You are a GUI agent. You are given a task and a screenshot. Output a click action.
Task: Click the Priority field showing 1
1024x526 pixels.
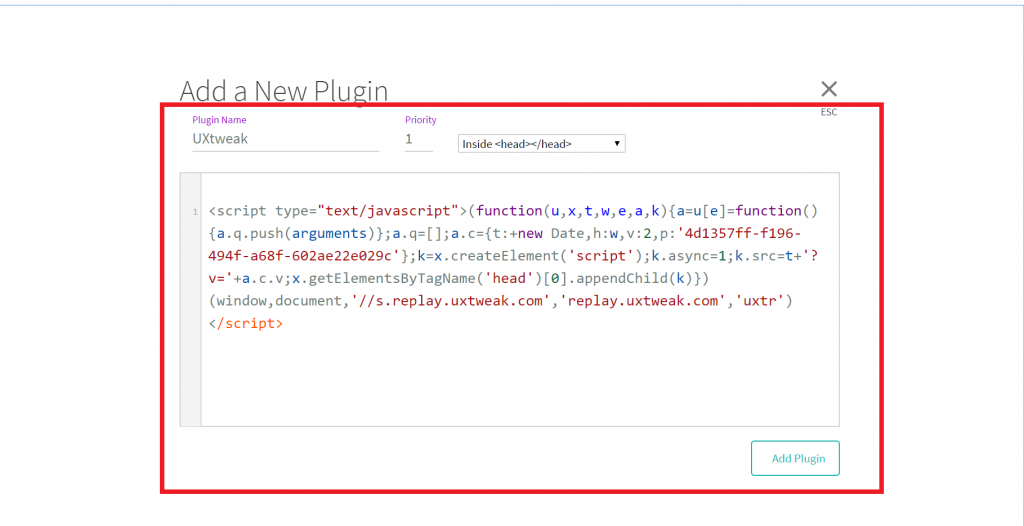418,139
